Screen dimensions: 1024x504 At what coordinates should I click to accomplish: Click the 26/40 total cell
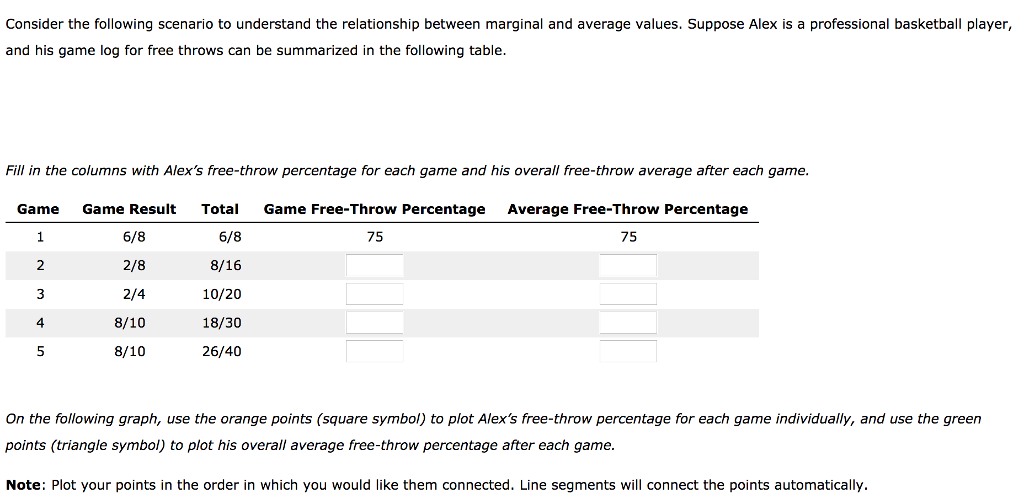click(222, 352)
